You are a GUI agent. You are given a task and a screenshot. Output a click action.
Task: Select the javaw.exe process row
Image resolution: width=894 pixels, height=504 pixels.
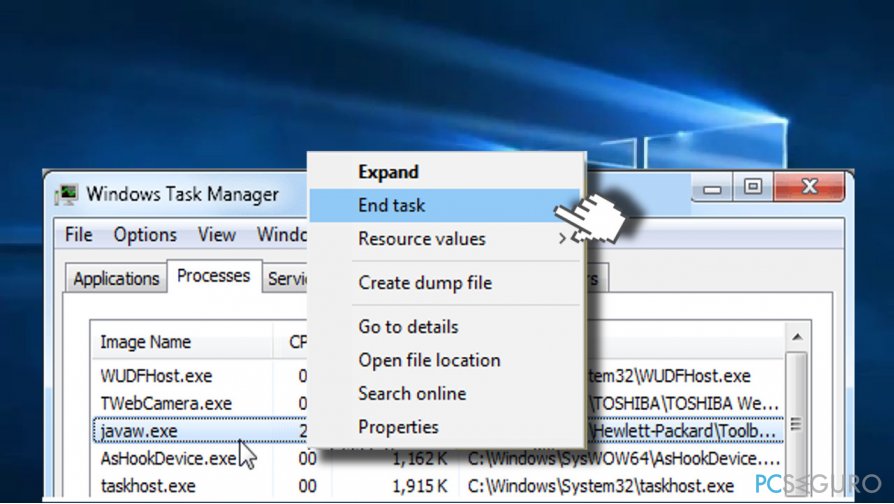pos(438,431)
